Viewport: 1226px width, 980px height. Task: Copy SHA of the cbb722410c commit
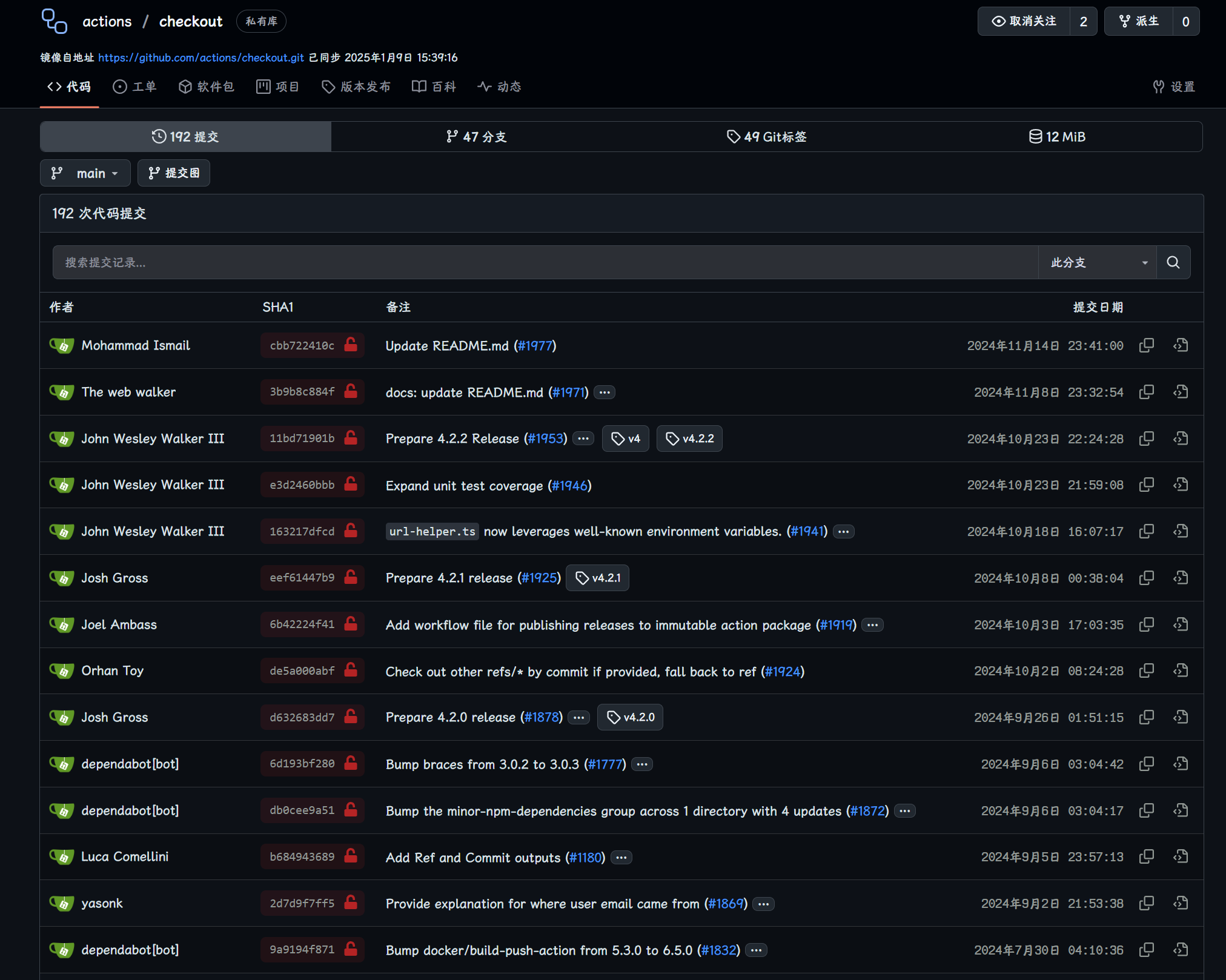[x=1146, y=345]
